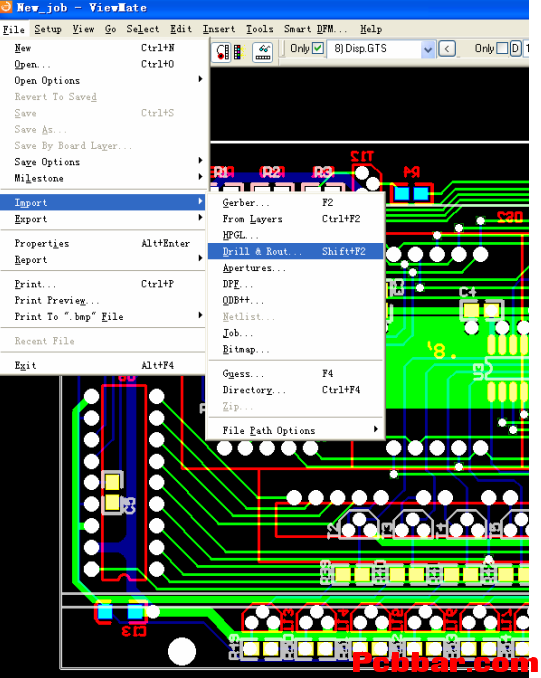Choose New from the File menu

102,48
